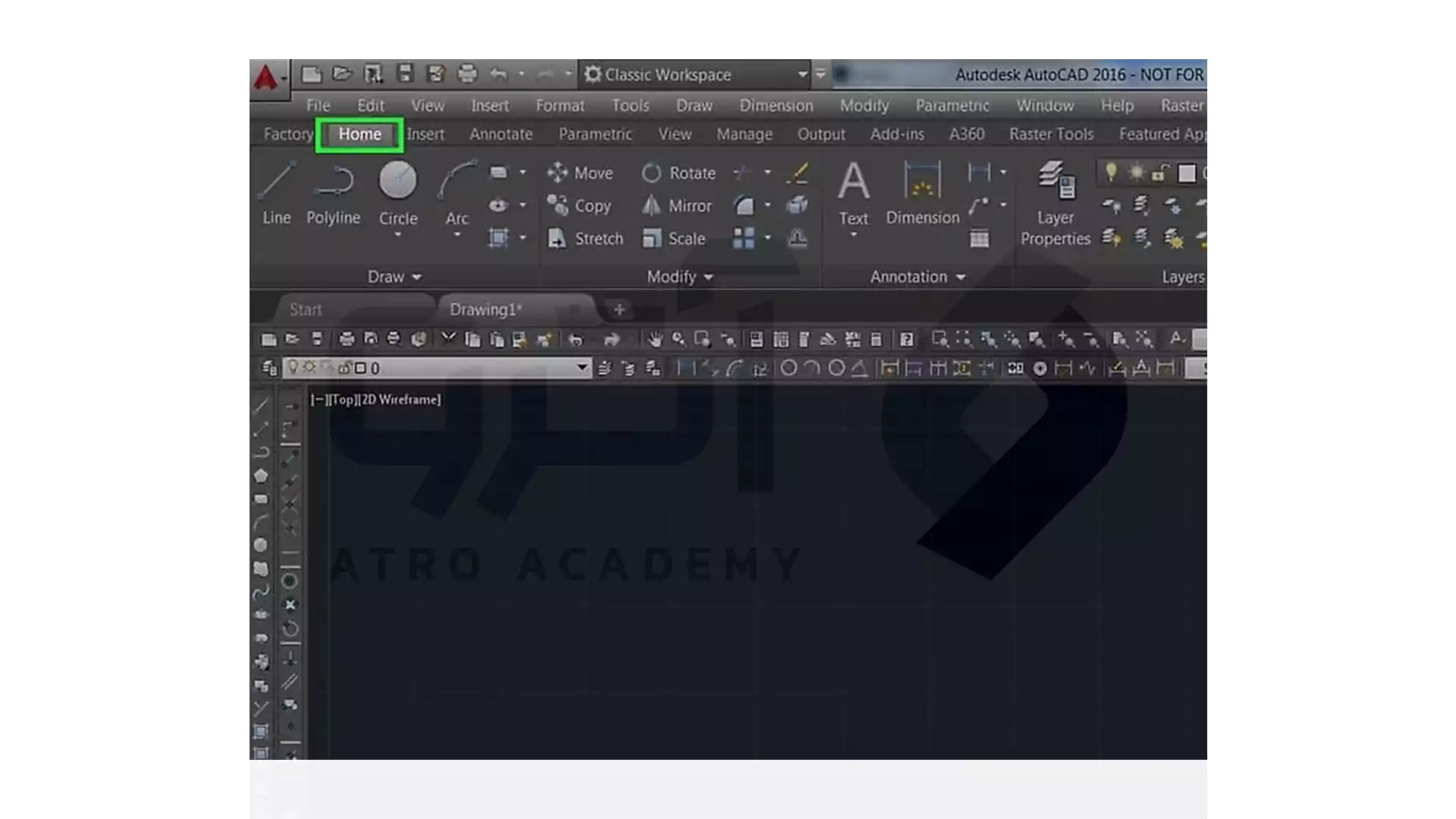Click the Stretch button
This screenshot has width=1456, height=819.
point(585,238)
